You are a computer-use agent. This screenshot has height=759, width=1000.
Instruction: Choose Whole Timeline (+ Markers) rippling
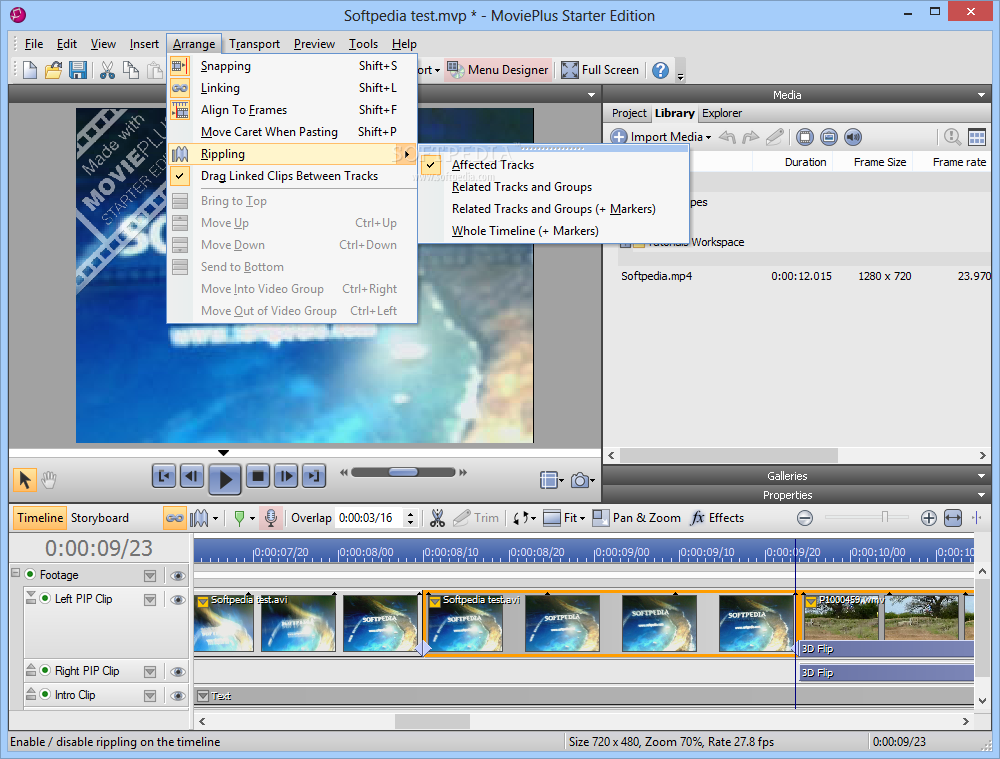pos(554,231)
